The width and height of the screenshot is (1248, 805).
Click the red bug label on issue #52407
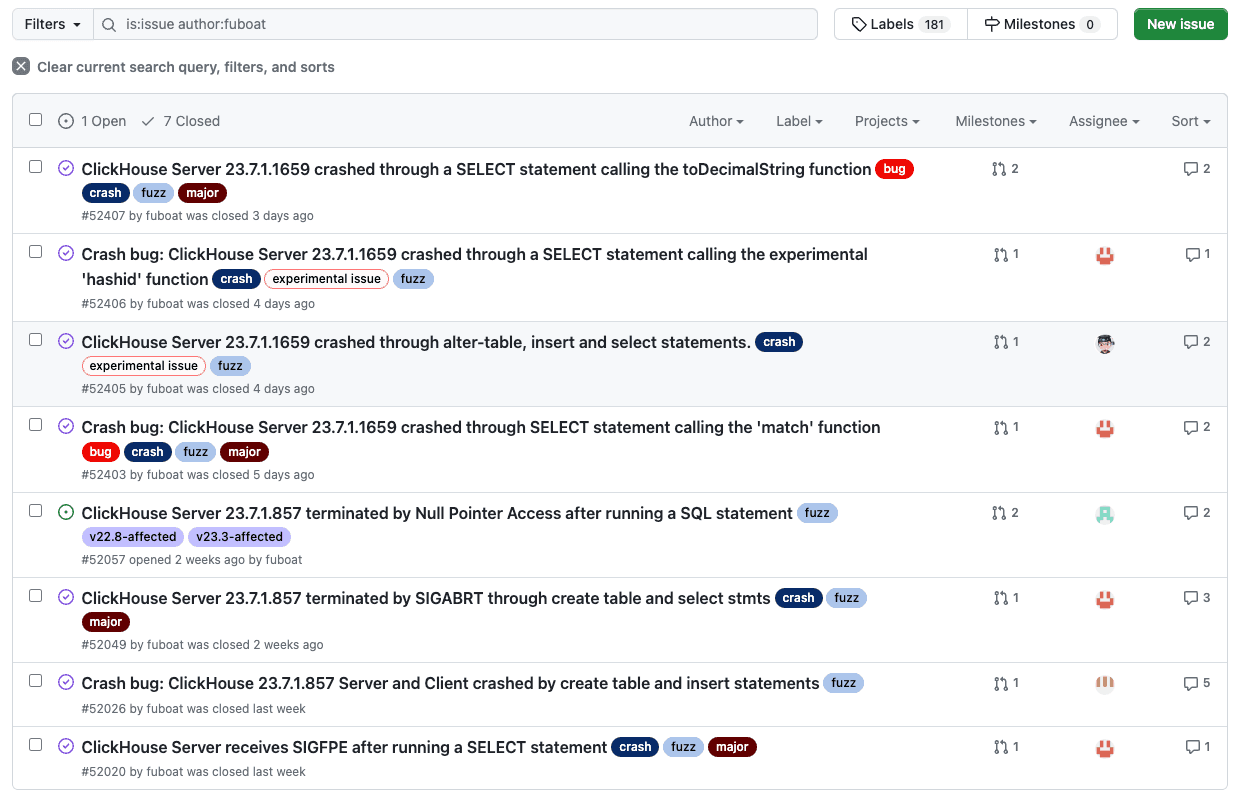pyautogui.click(x=894, y=169)
